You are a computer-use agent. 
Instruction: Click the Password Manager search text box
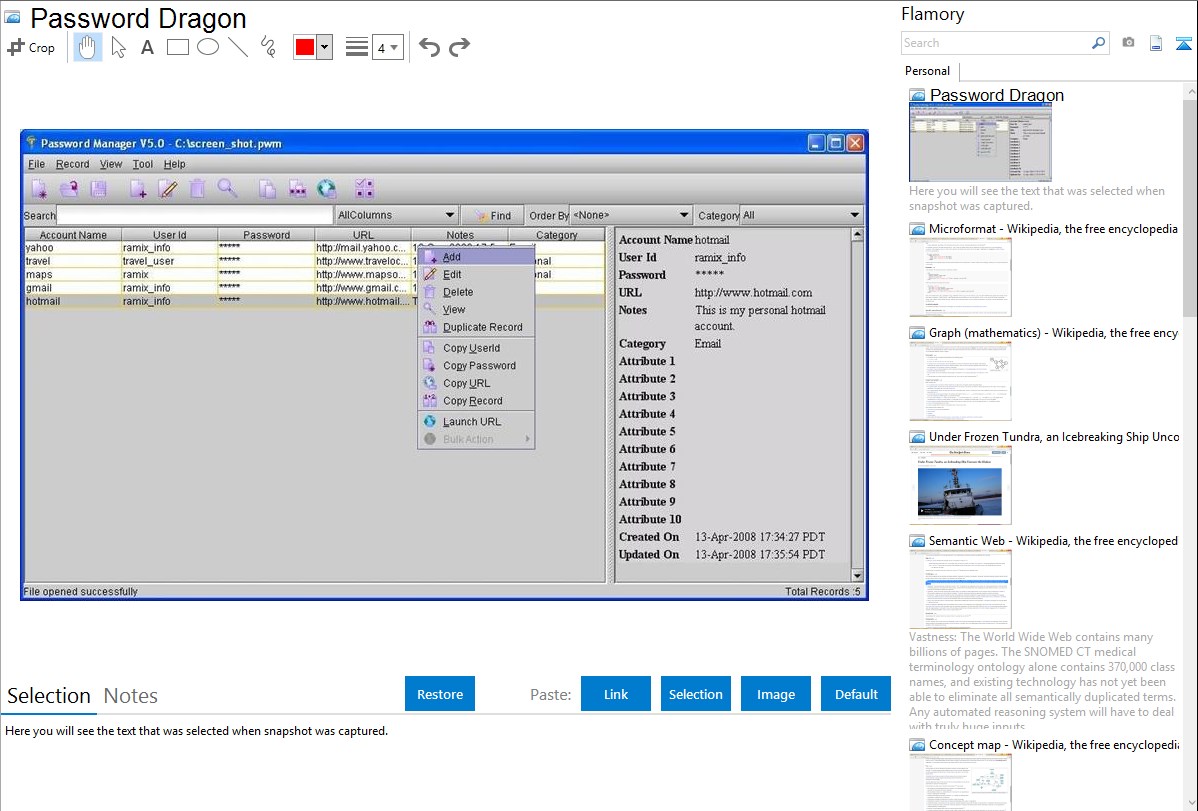[196, 215]
